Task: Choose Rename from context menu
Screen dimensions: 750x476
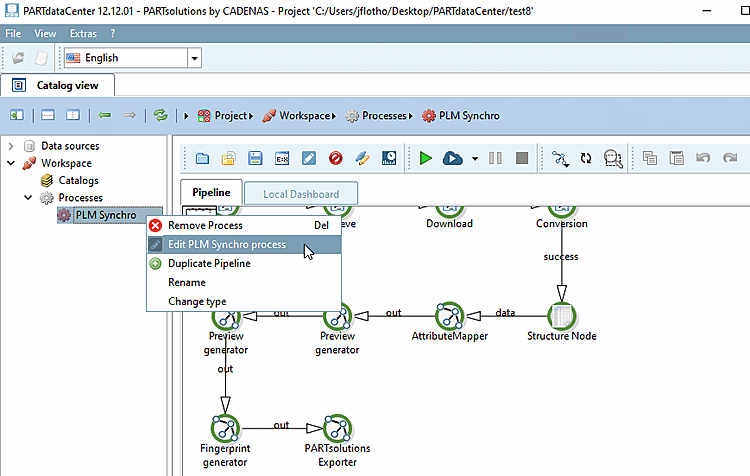Action: 244,283
